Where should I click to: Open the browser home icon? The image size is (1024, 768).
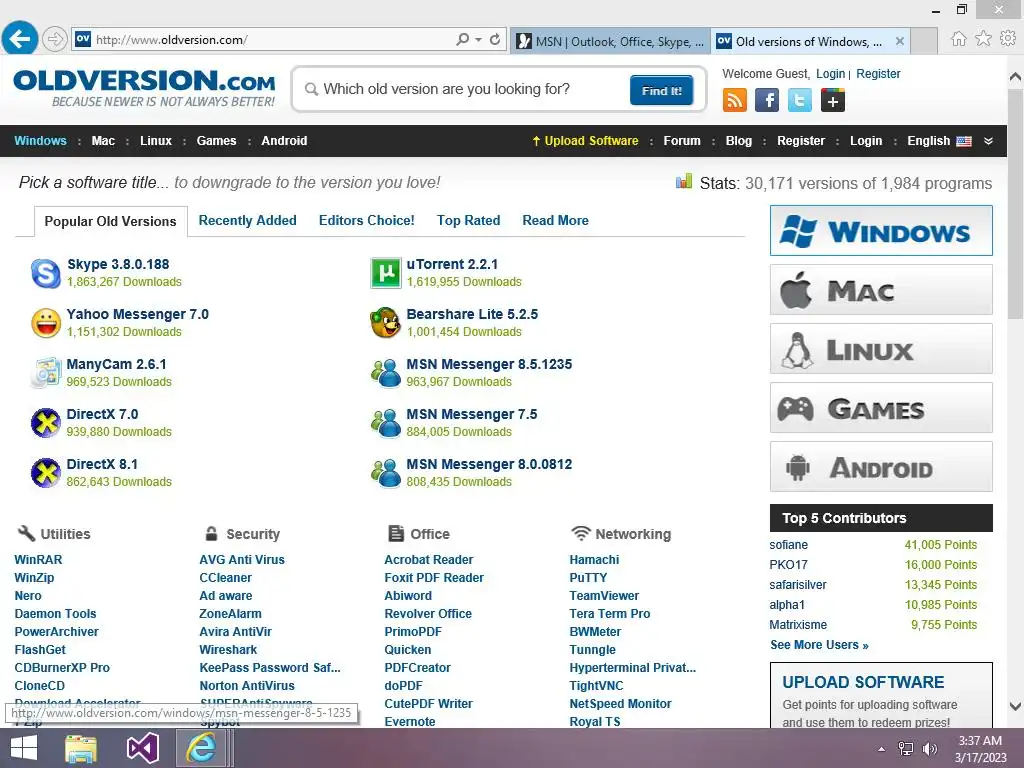click(x=958, y=39)
